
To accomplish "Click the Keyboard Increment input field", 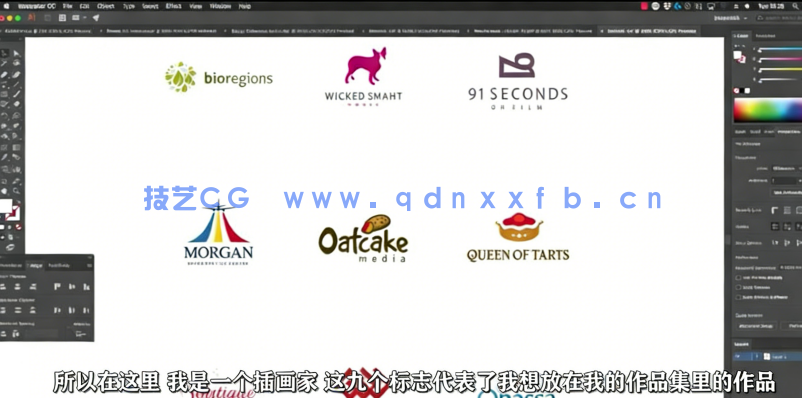I will 790,267.
